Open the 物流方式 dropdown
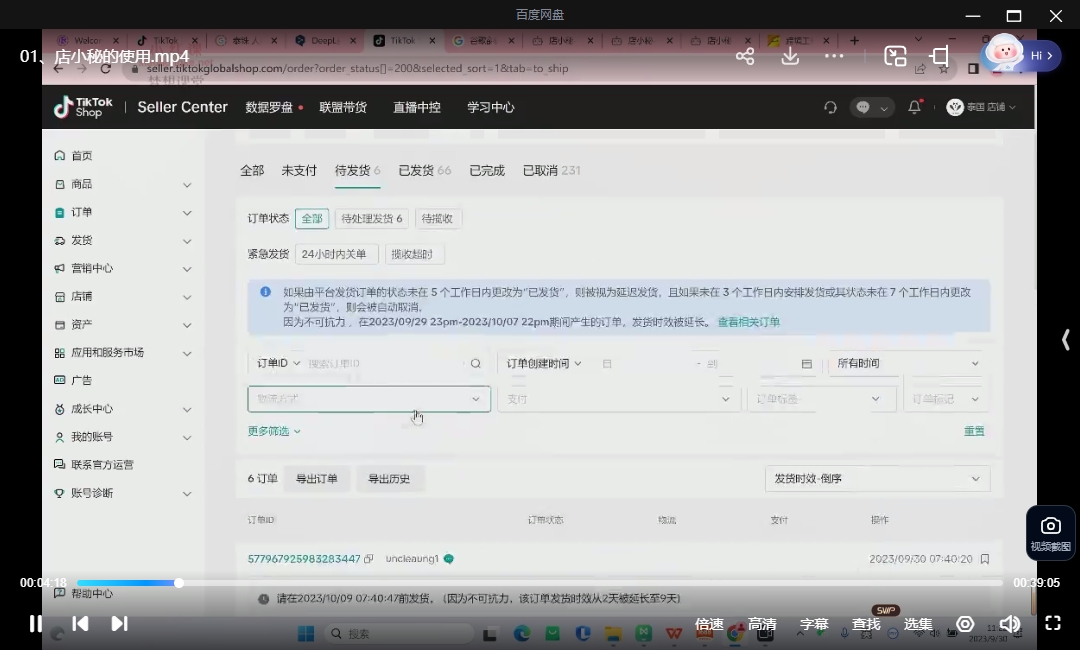This screenshot has height=650, width=1080. tap(369, 399)
